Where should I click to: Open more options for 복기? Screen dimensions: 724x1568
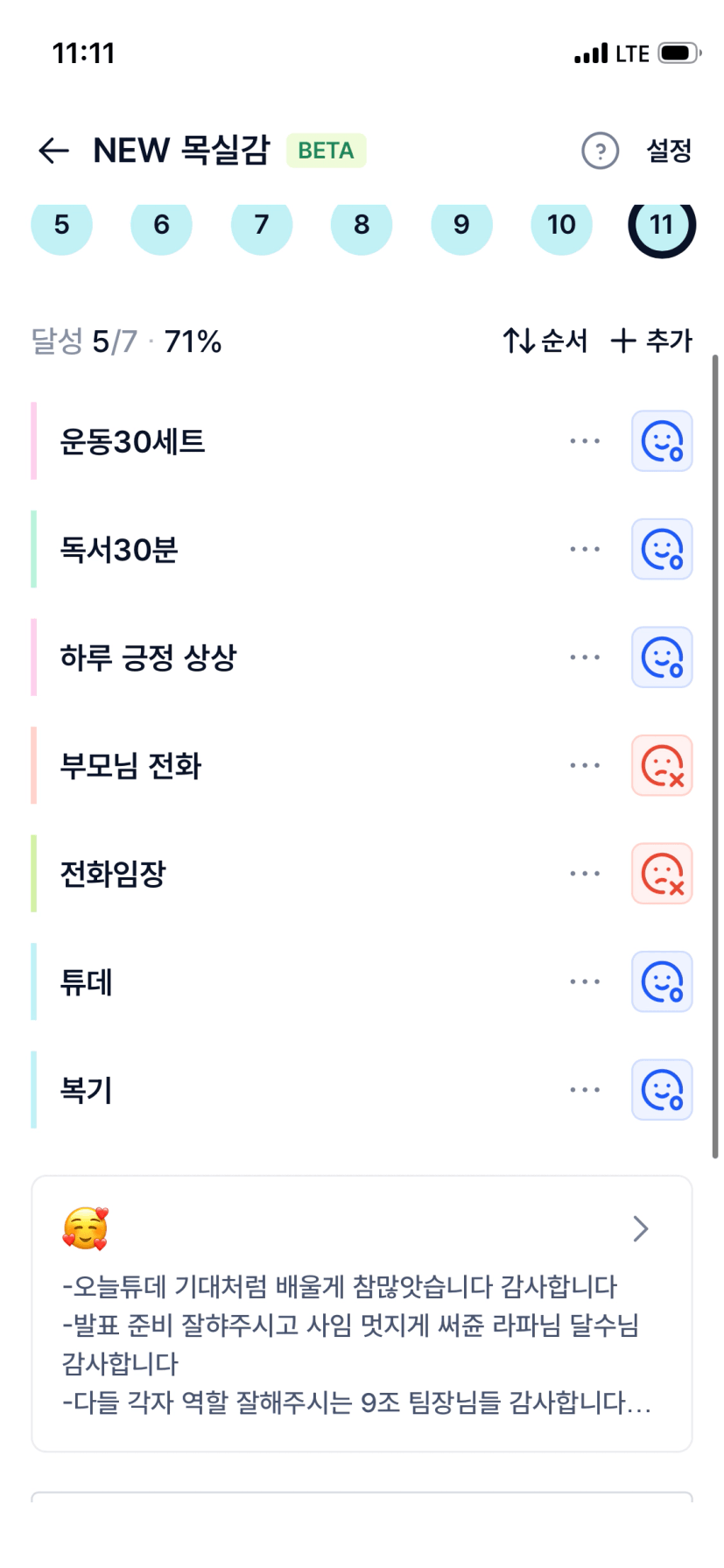pyautogui.click(x=584, y=1090)
